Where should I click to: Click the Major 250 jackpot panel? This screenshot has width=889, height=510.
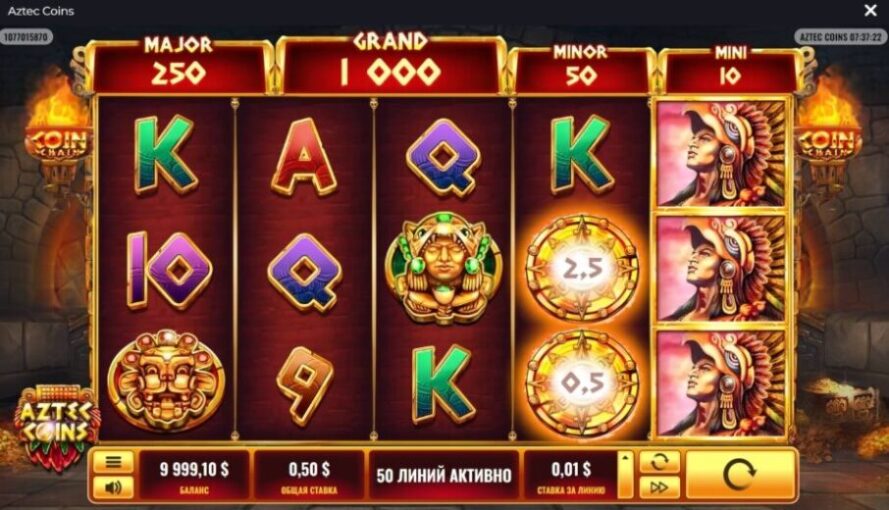(178, 65)
